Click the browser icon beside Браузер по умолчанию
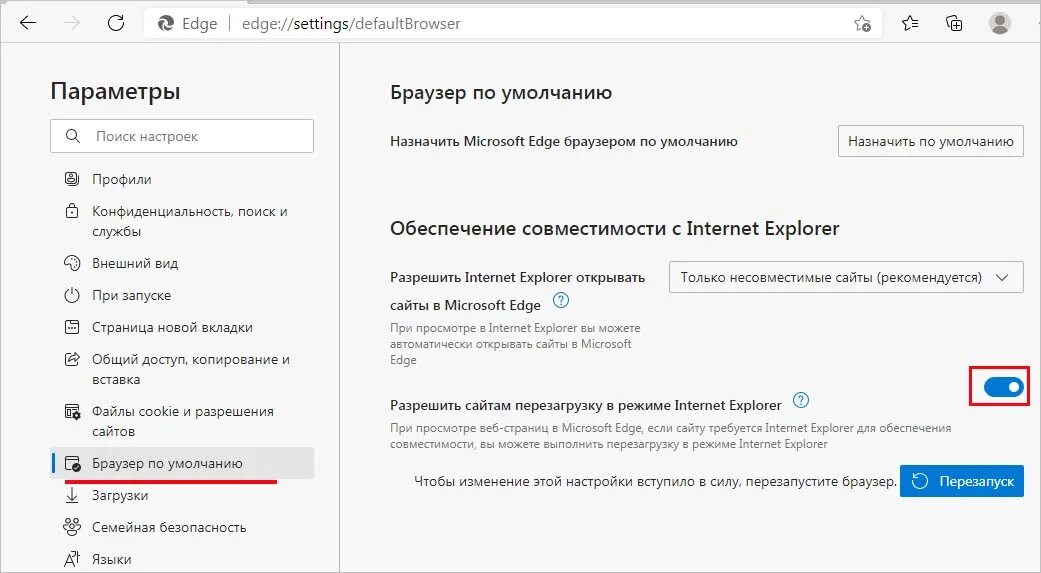Image resolution: width=1041 pixels, height=573 pixels. pos(72,463)
